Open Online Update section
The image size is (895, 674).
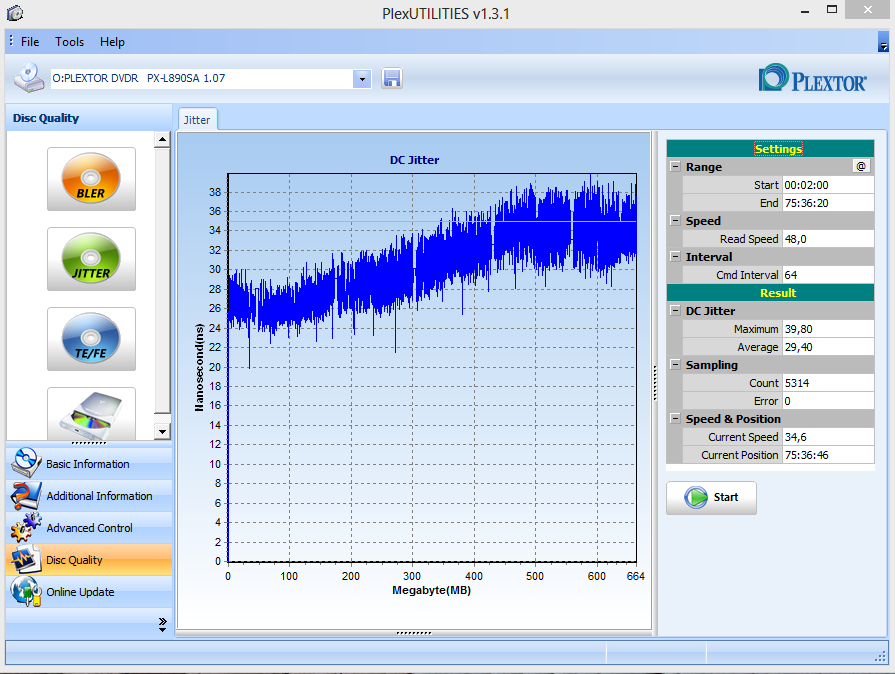coord(89,591)
